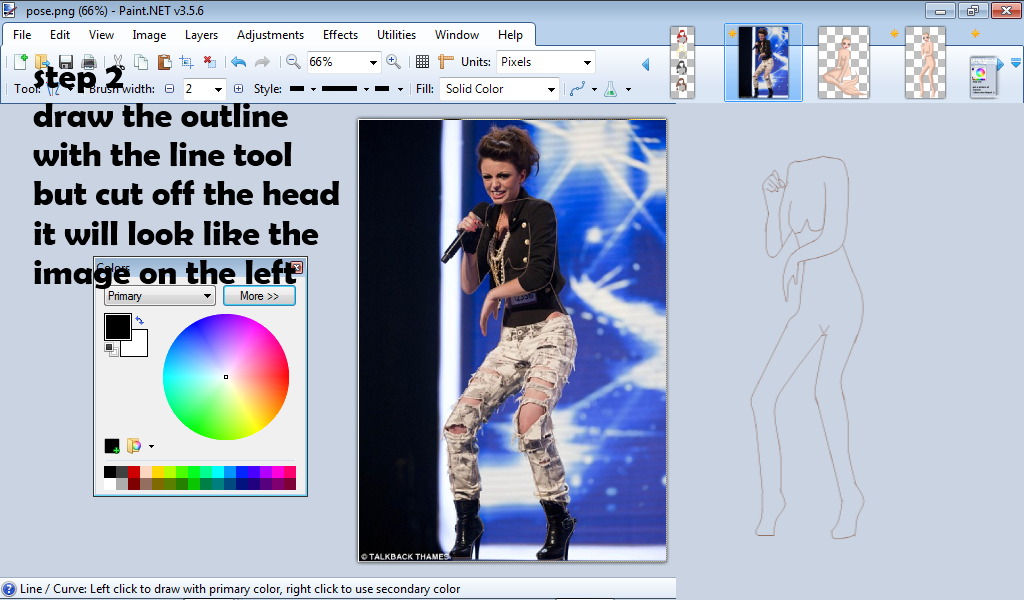Image resolution: width=1024 pixels, height=600 pixels.
Task: Expand the palette menu dropdown arrow
Action: pyautogui.click(x=152, y=447)
